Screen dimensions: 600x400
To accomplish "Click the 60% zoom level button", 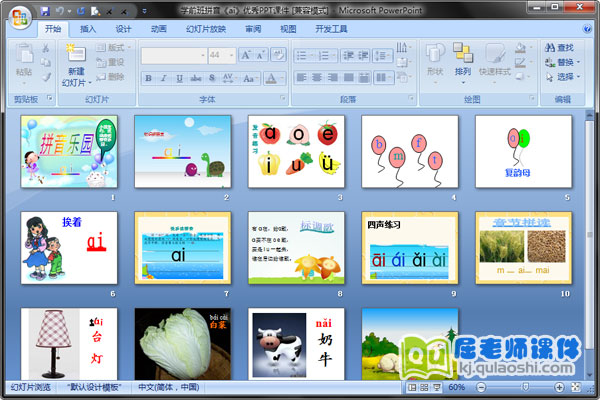I will [457, 388].
